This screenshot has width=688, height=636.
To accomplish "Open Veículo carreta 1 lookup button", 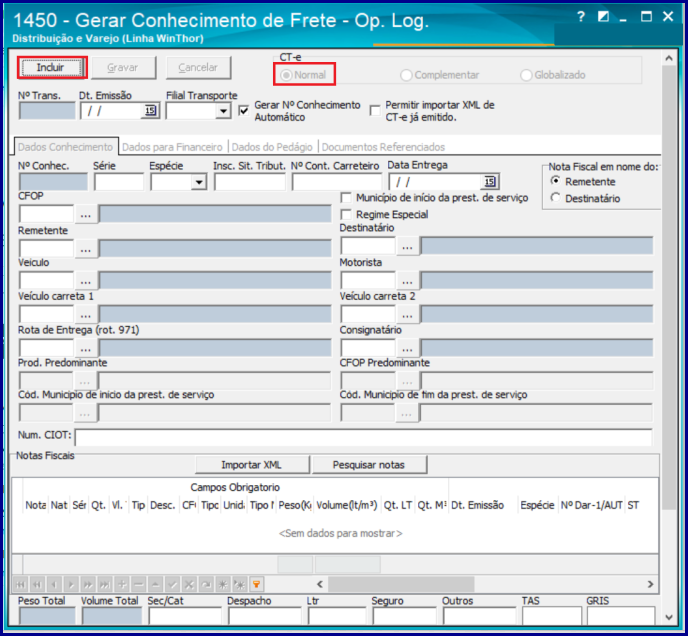I will coord(86,314).
